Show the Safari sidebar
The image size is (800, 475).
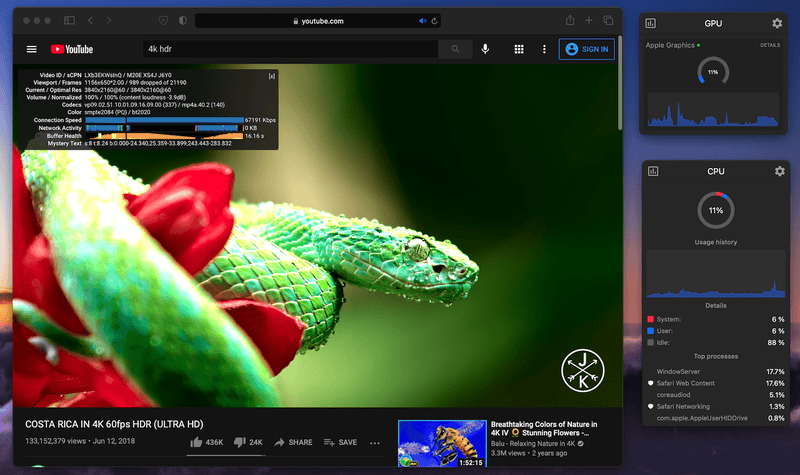point(69,20)
